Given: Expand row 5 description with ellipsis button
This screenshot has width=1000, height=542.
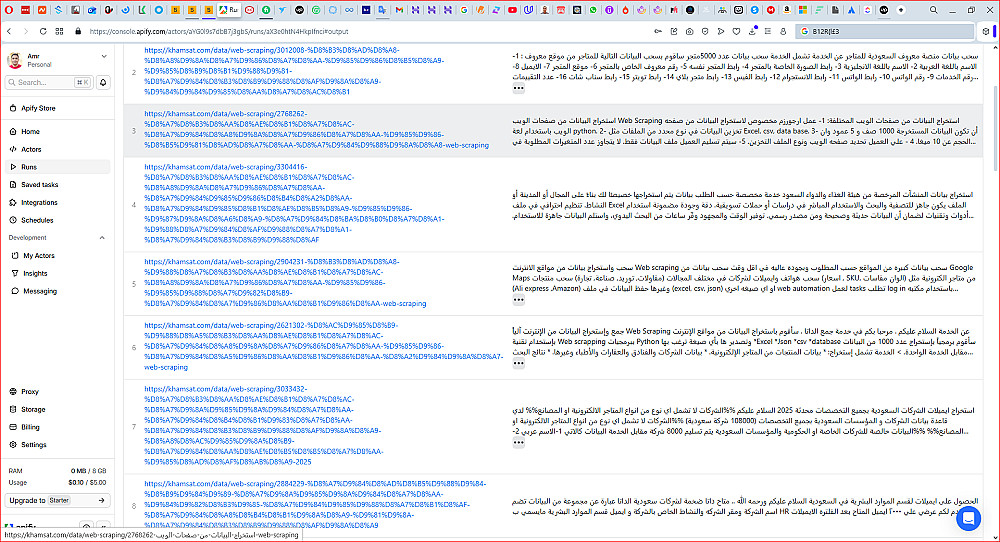Looking at the screenshot, I should point(518,299).
